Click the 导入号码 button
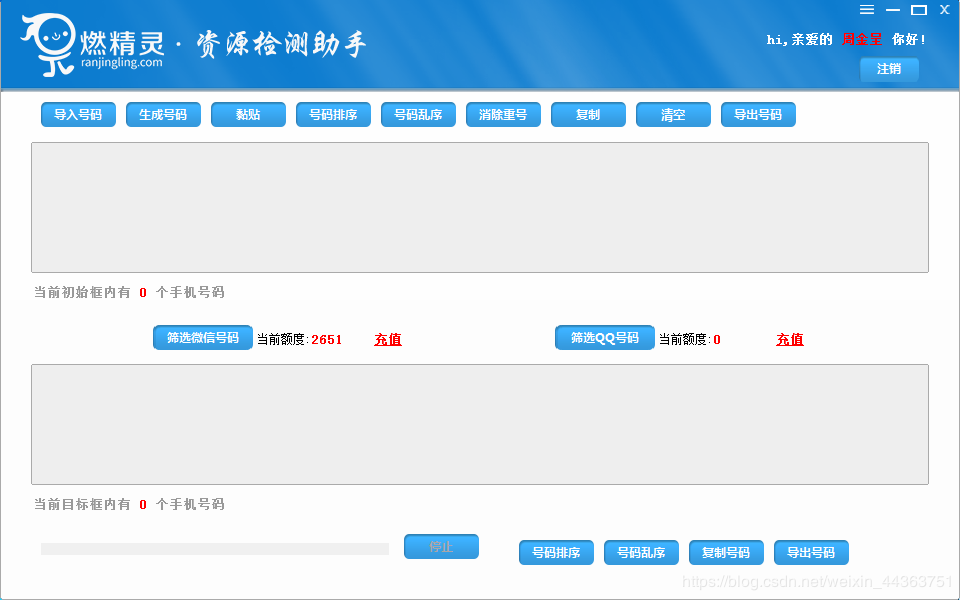The image size is (960, 600). tap(78, 114)
